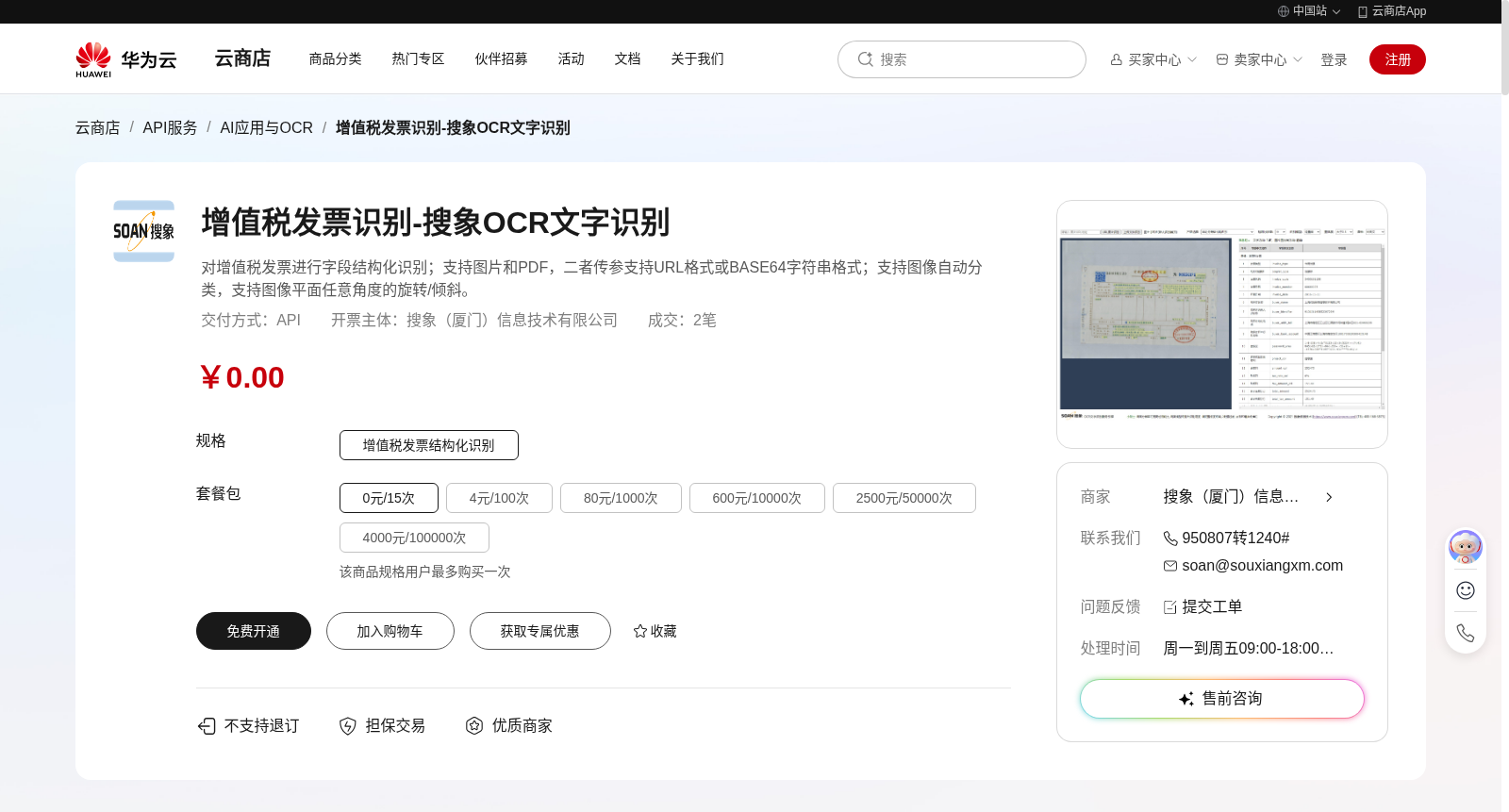This screenshot has height=812, width=1509.
Task: Click the 获取专属优惠 button
Action: [x=540, y=631]
